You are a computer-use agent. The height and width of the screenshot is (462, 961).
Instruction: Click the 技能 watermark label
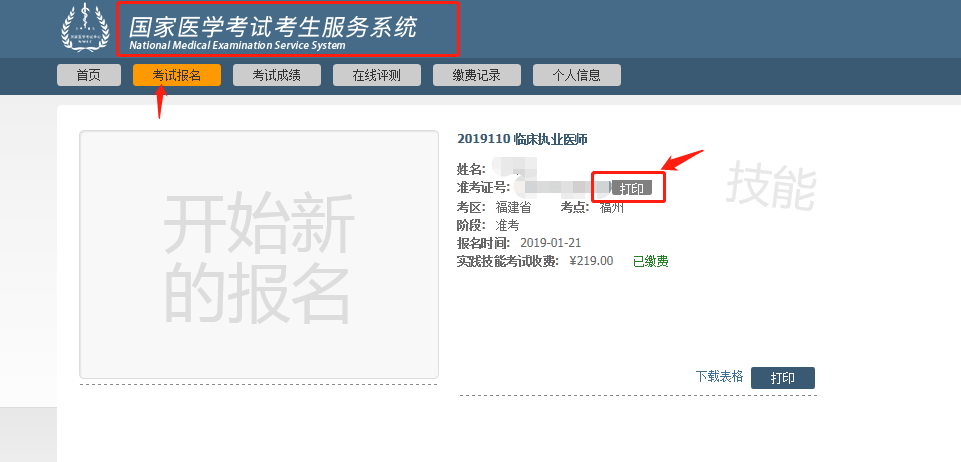point(770,186)
